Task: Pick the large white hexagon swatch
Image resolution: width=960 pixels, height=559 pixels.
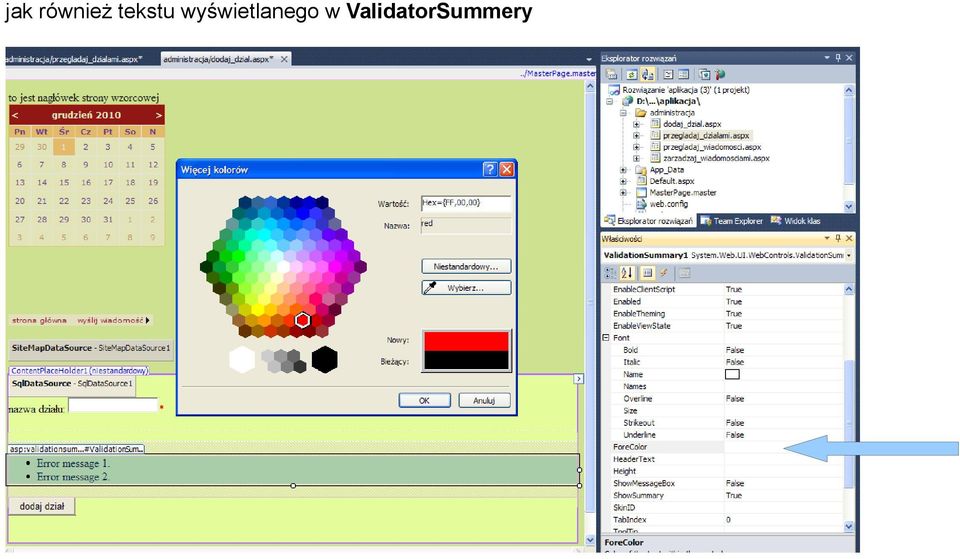Action: [x=242, y=359]
